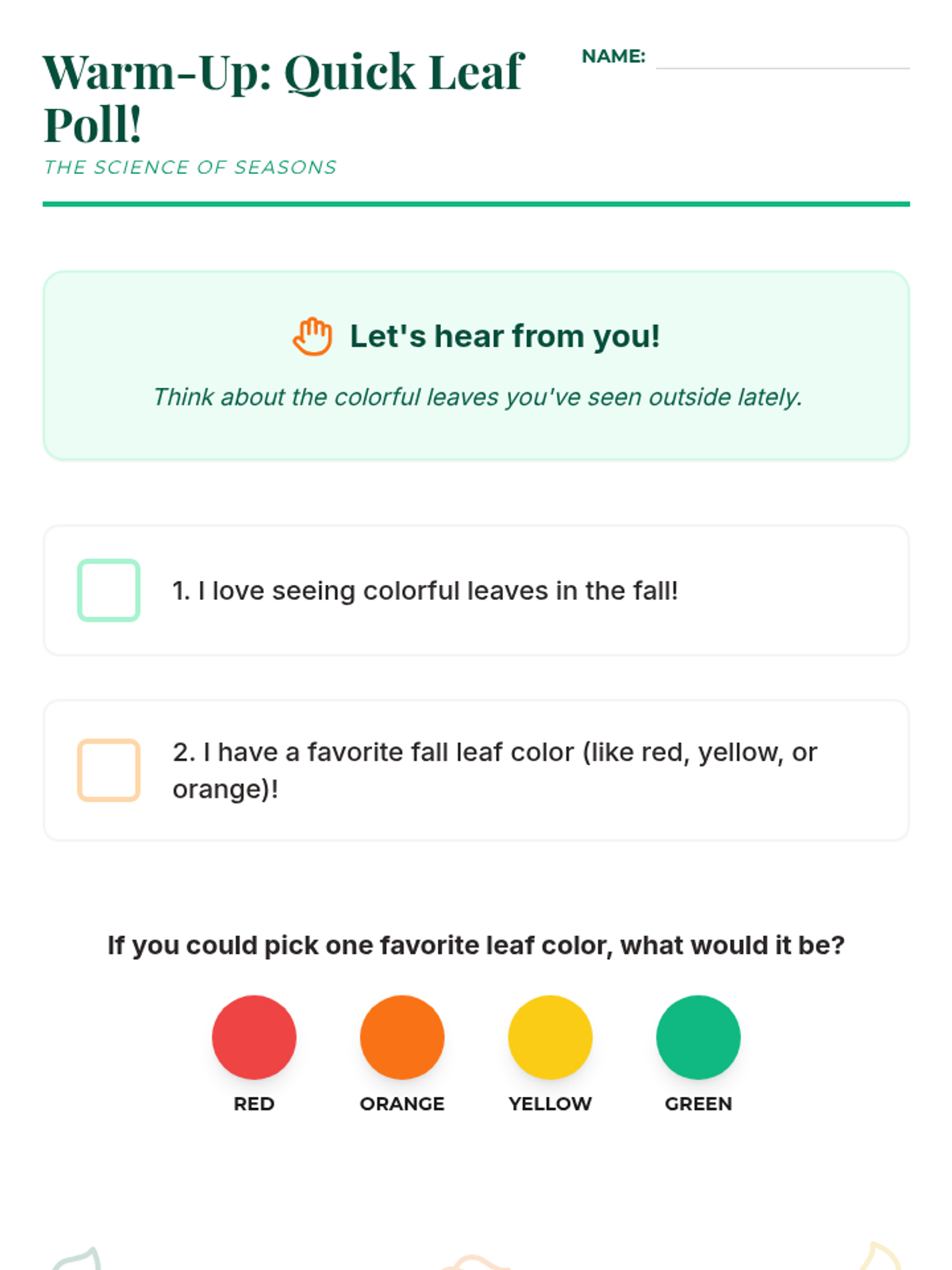Choose the yellow color circle

550,1037
